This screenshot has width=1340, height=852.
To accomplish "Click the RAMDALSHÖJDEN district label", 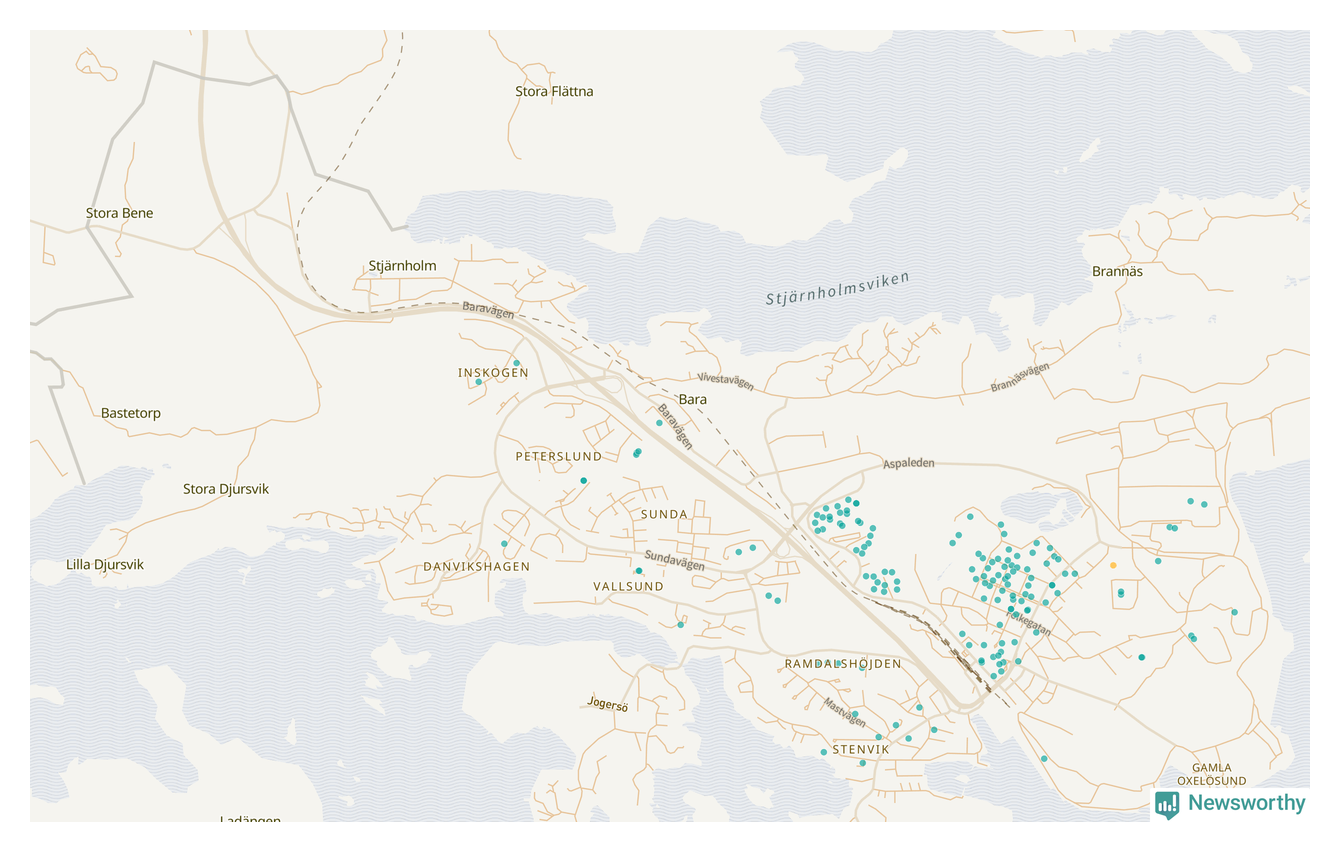I will click(842, 664).
